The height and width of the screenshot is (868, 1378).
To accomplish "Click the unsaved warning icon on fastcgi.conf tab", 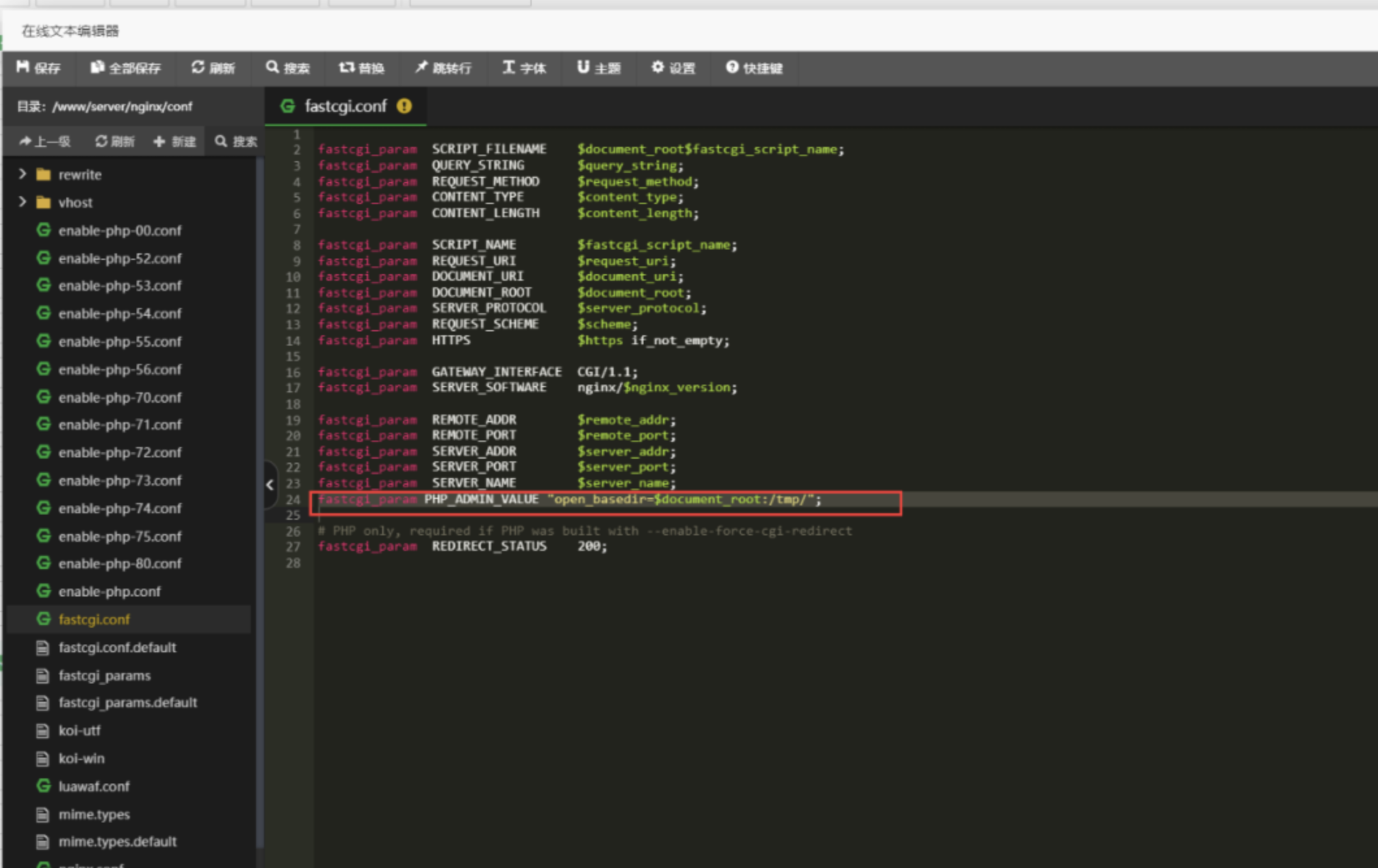I will (404, 106).
